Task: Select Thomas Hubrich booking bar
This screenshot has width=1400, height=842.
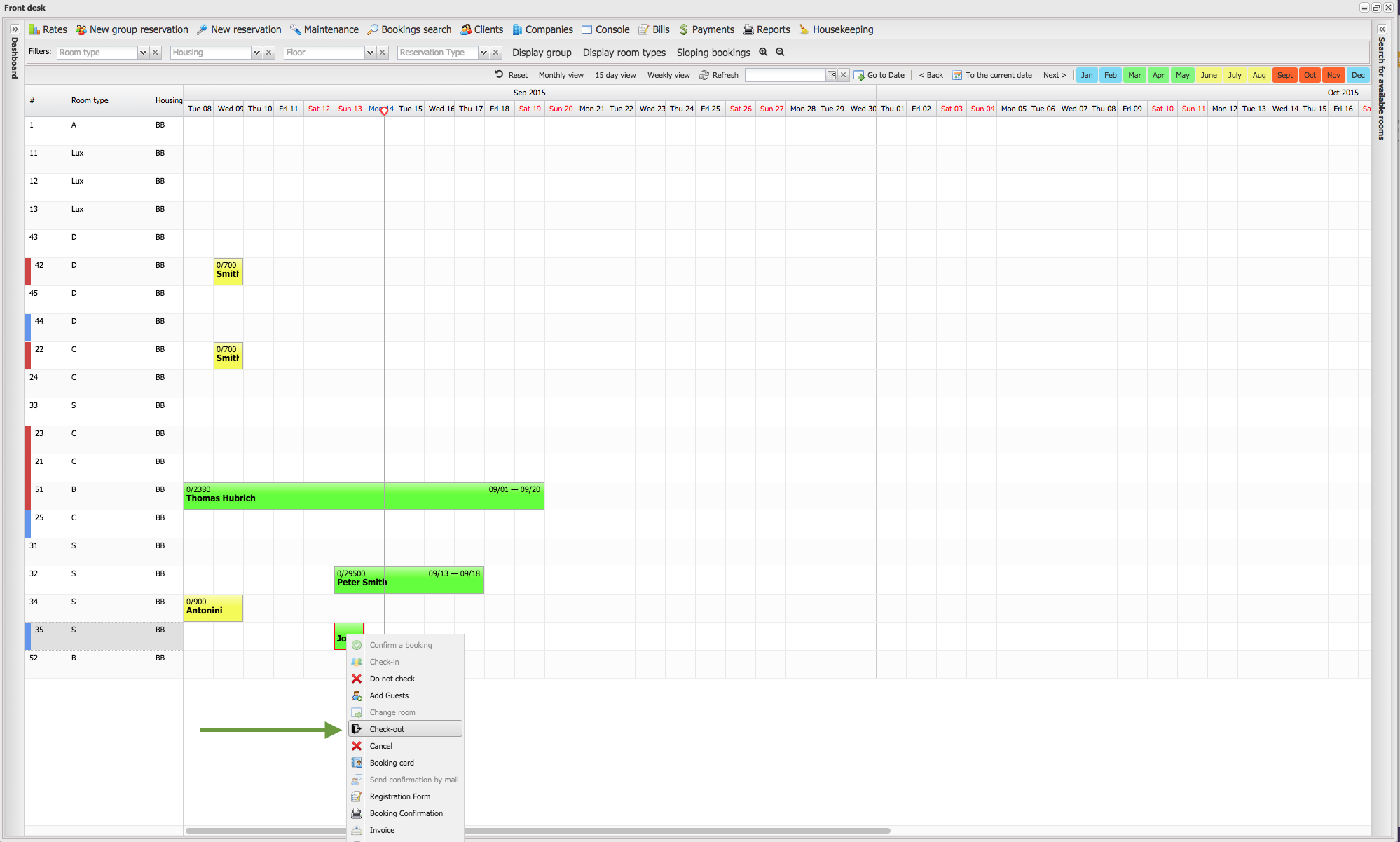Action: coord(364,496)
